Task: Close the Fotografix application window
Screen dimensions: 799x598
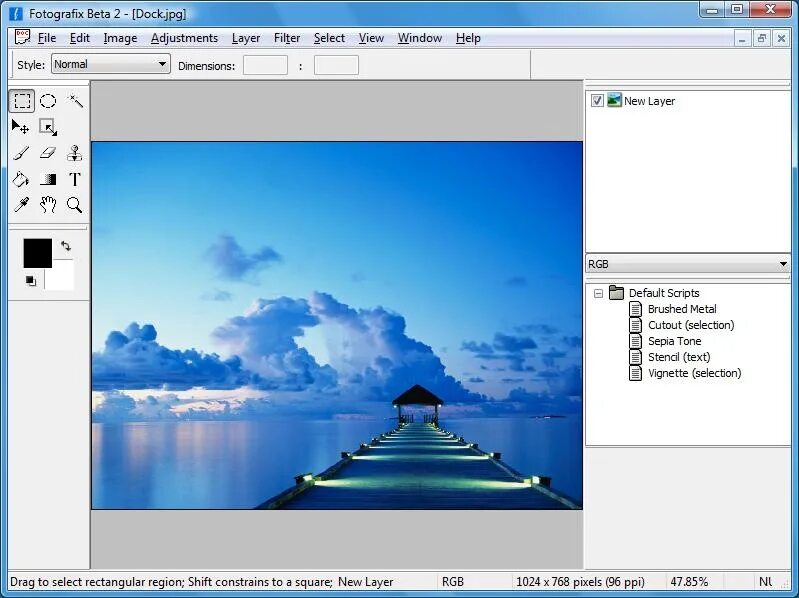Action: tap(770, 10)
